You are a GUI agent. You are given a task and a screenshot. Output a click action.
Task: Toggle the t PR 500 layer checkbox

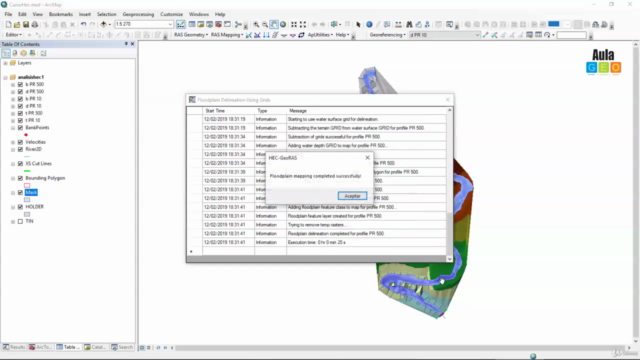click(20, 113)
